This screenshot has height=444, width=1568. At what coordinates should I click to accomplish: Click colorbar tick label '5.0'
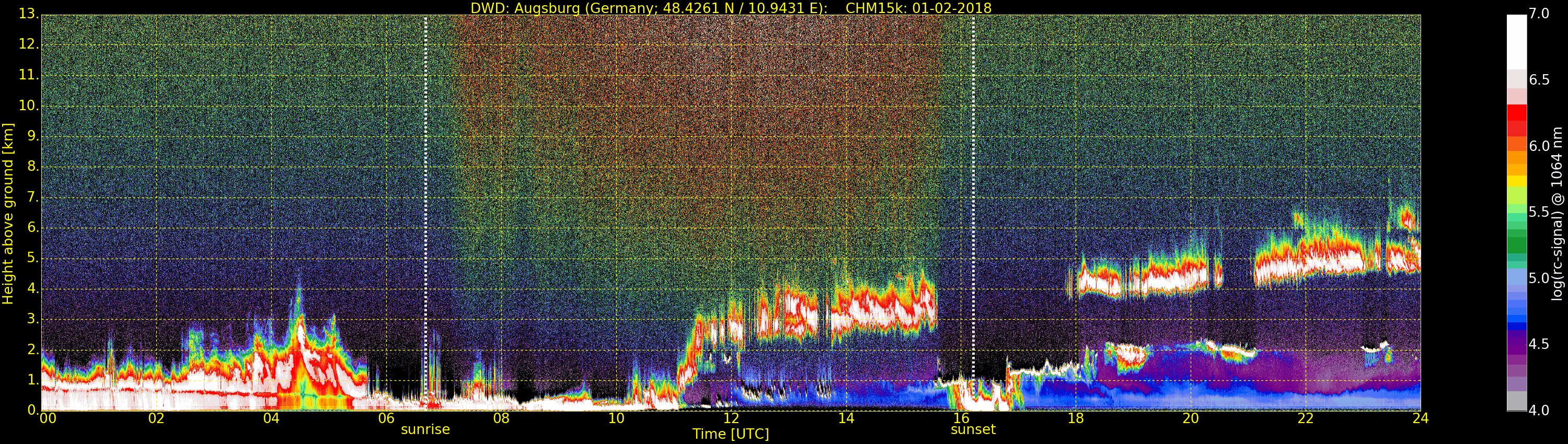click(x=1539, y=278)
